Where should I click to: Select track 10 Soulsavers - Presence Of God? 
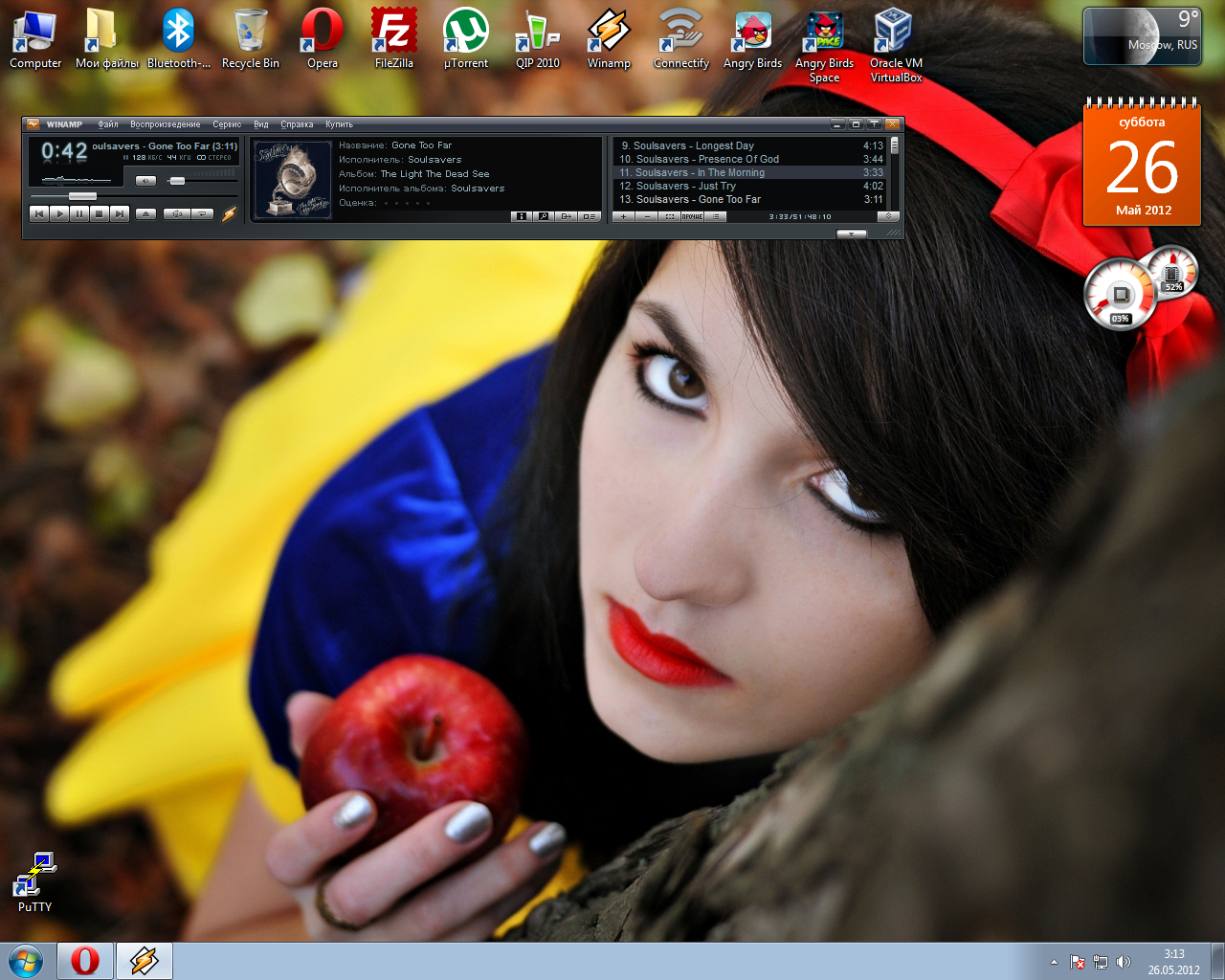click(x=749, y=159)
